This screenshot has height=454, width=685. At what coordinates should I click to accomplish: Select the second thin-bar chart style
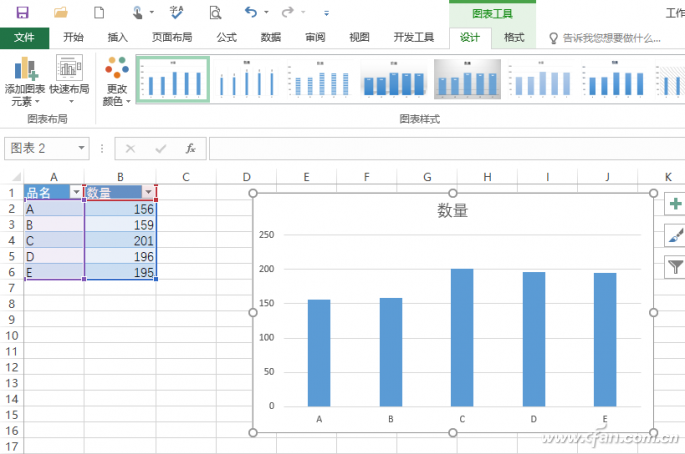(x=246, y=79)
